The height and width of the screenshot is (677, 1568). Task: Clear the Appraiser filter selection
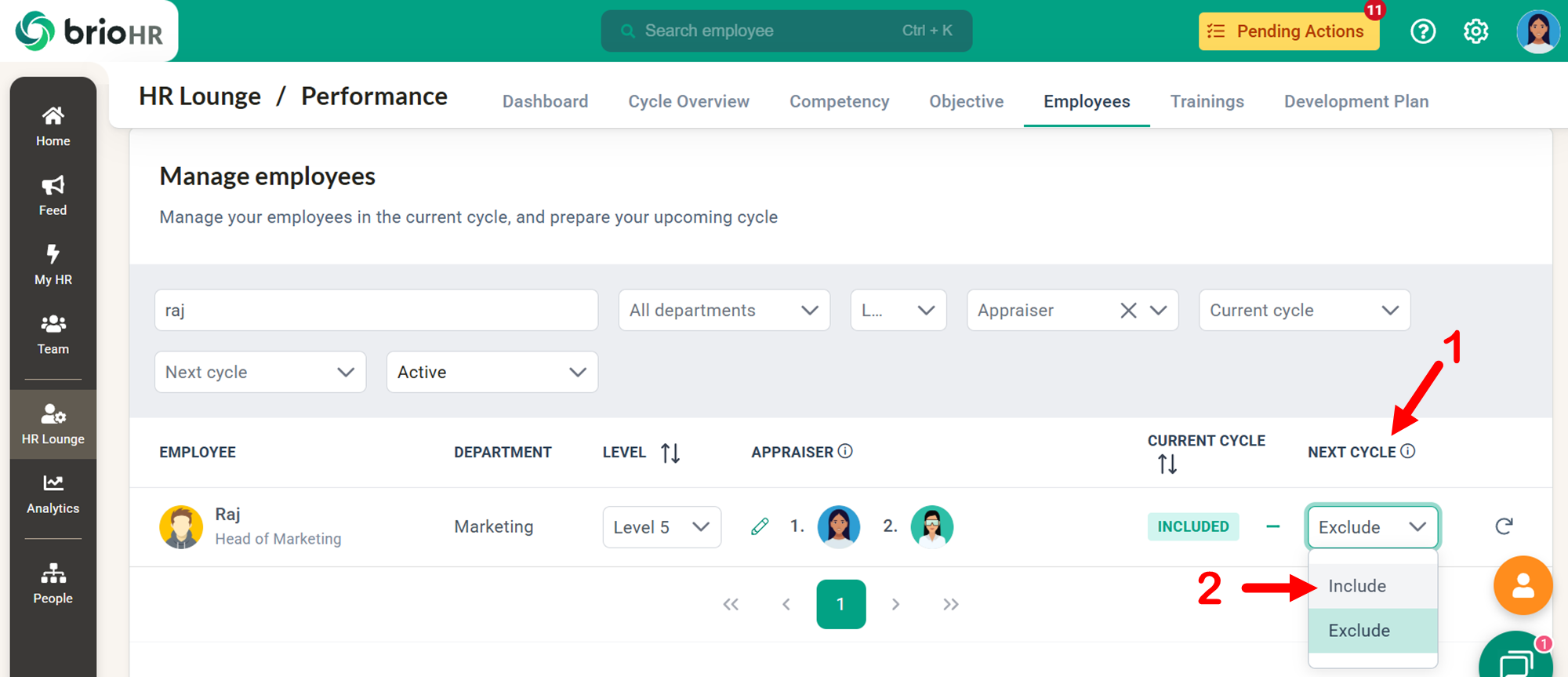[x=1128, y=311]
